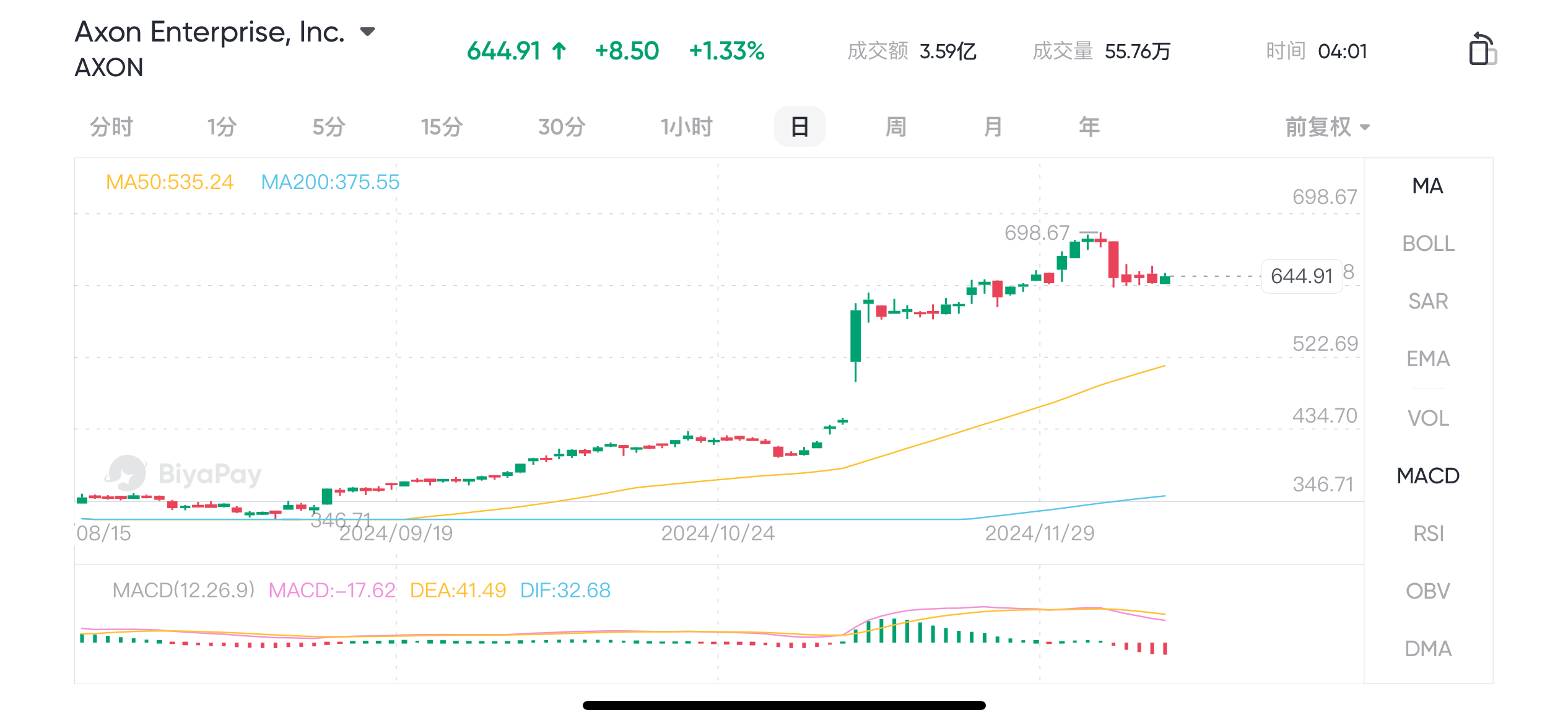Click the 2024/10/24 date axis label
This screenshot has width=1568, height=725.
[718, 534]
